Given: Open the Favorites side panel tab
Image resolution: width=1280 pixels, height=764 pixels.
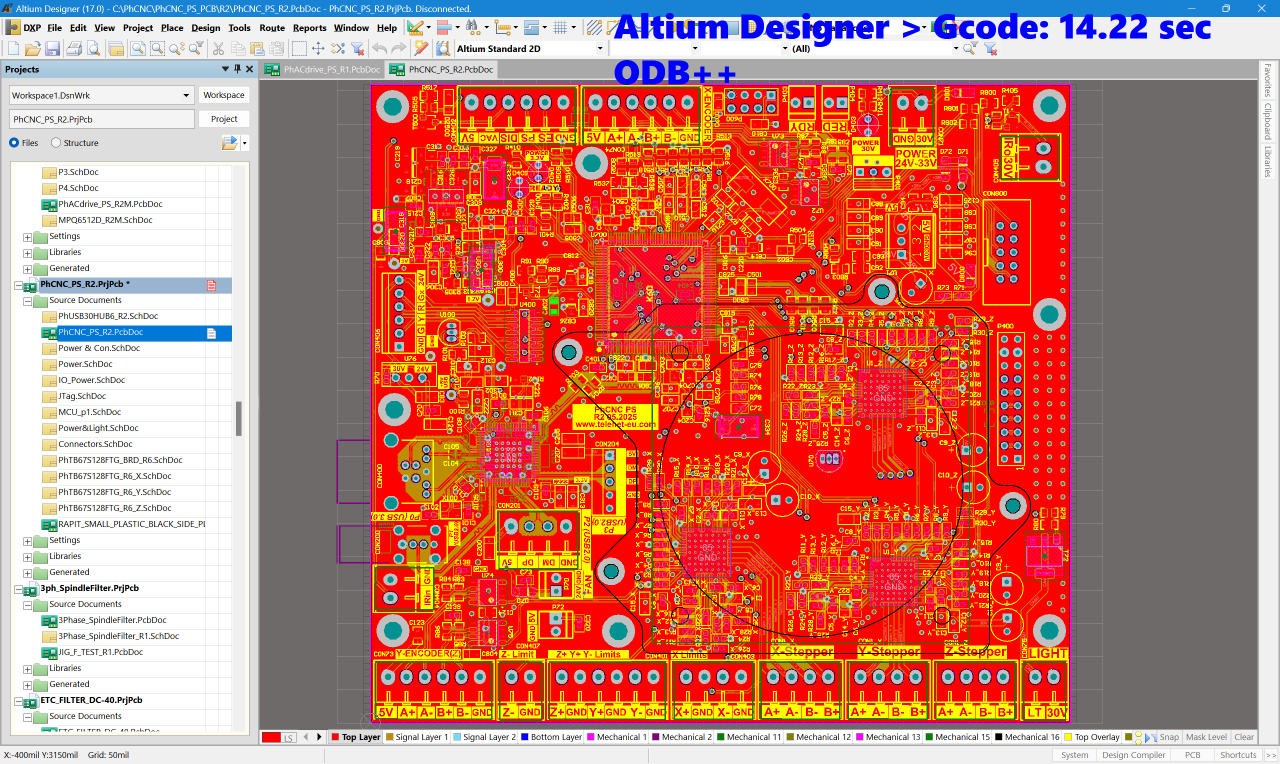Looking at the screenshot, I should pos(1268,82).
